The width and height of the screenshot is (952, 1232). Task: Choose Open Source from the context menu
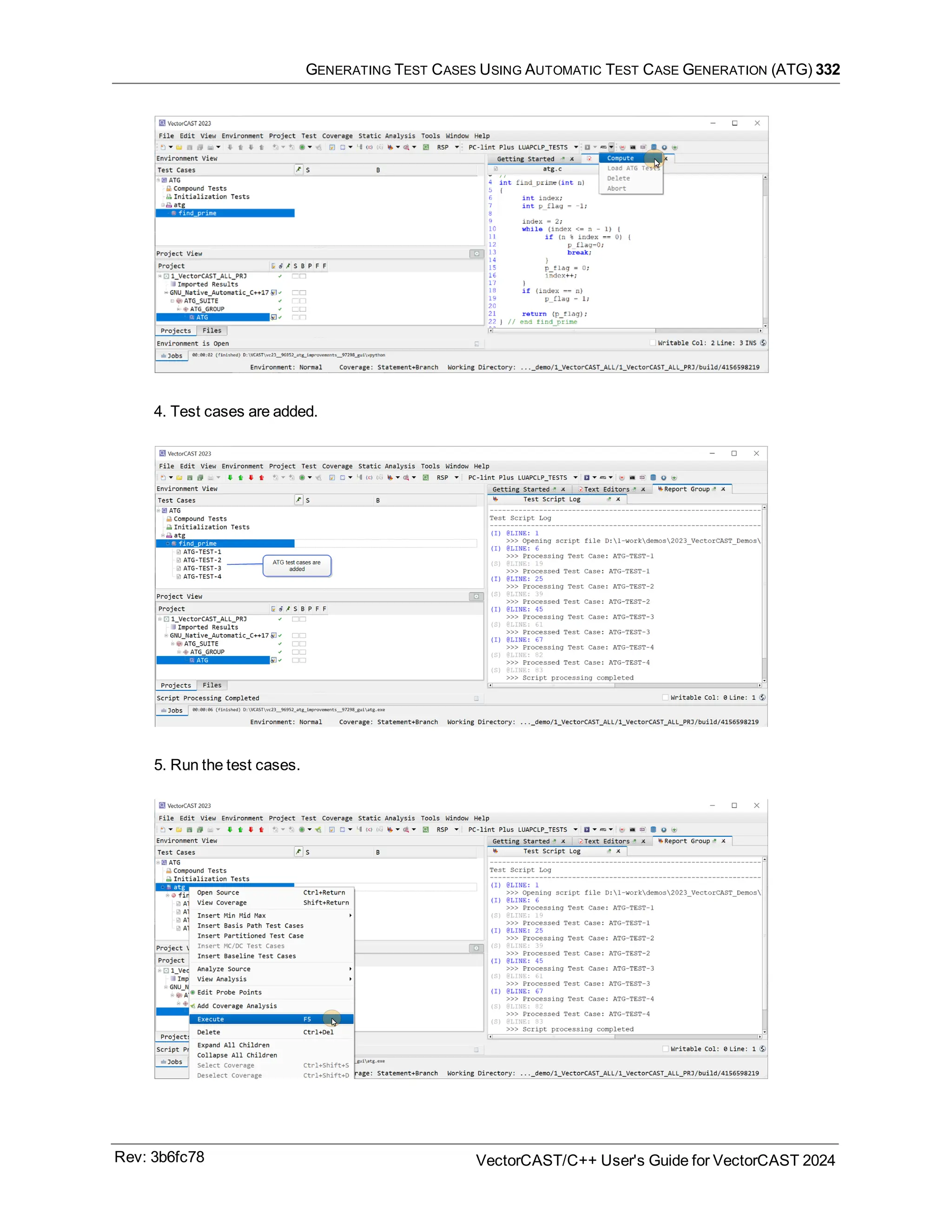[x=271, y=893]
